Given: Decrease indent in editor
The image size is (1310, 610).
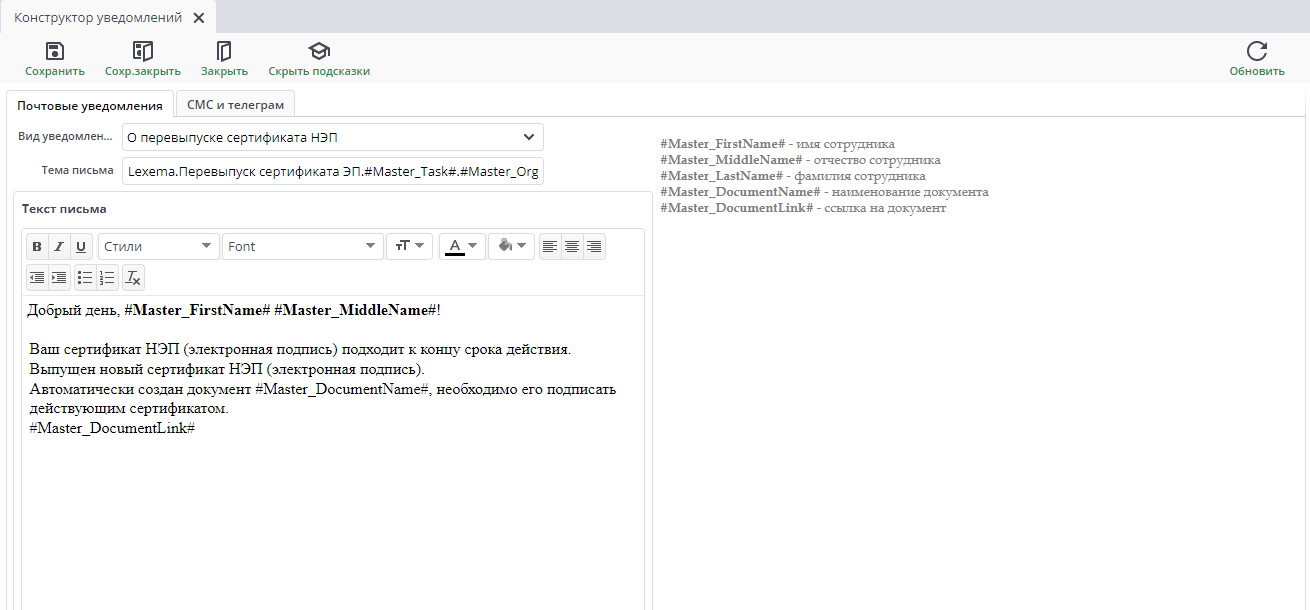Looking at the screenshot, I should click(37, 277).
